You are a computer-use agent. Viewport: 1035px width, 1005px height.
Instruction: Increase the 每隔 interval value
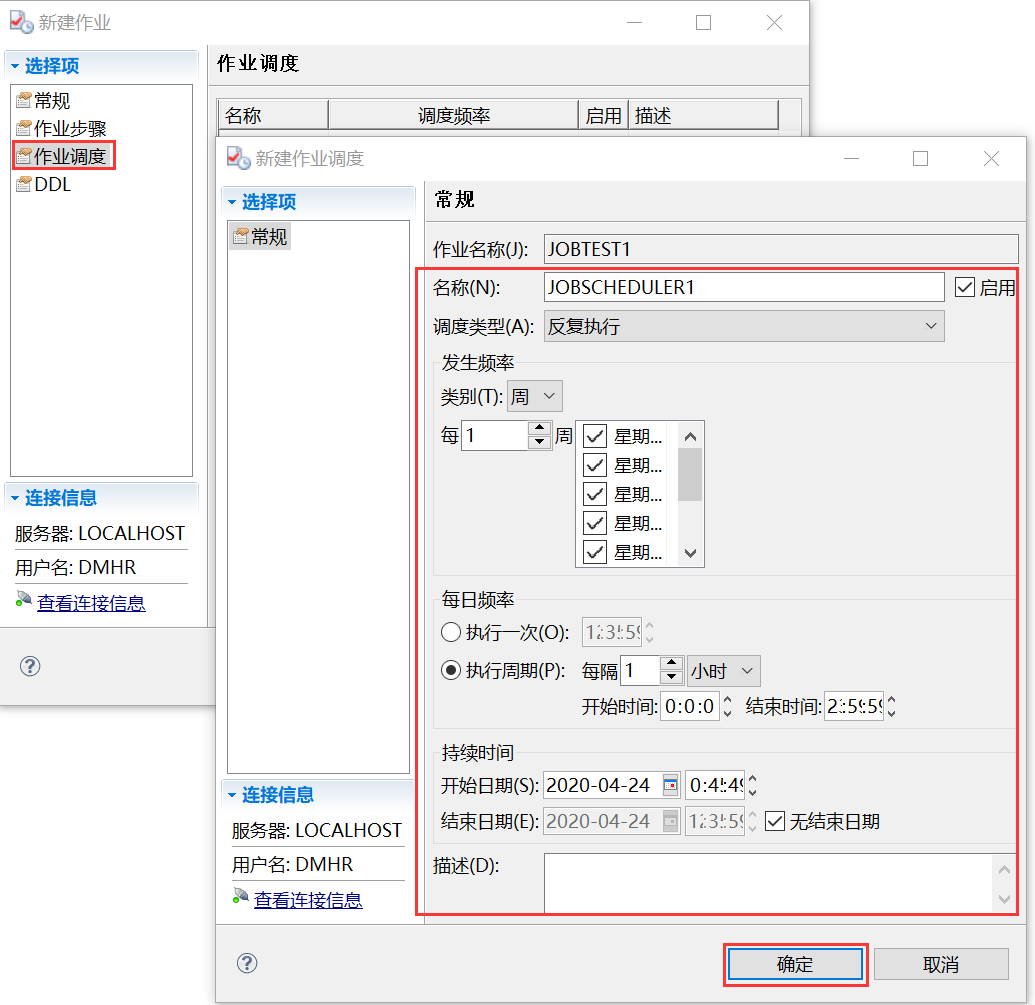tap(671, 663)
